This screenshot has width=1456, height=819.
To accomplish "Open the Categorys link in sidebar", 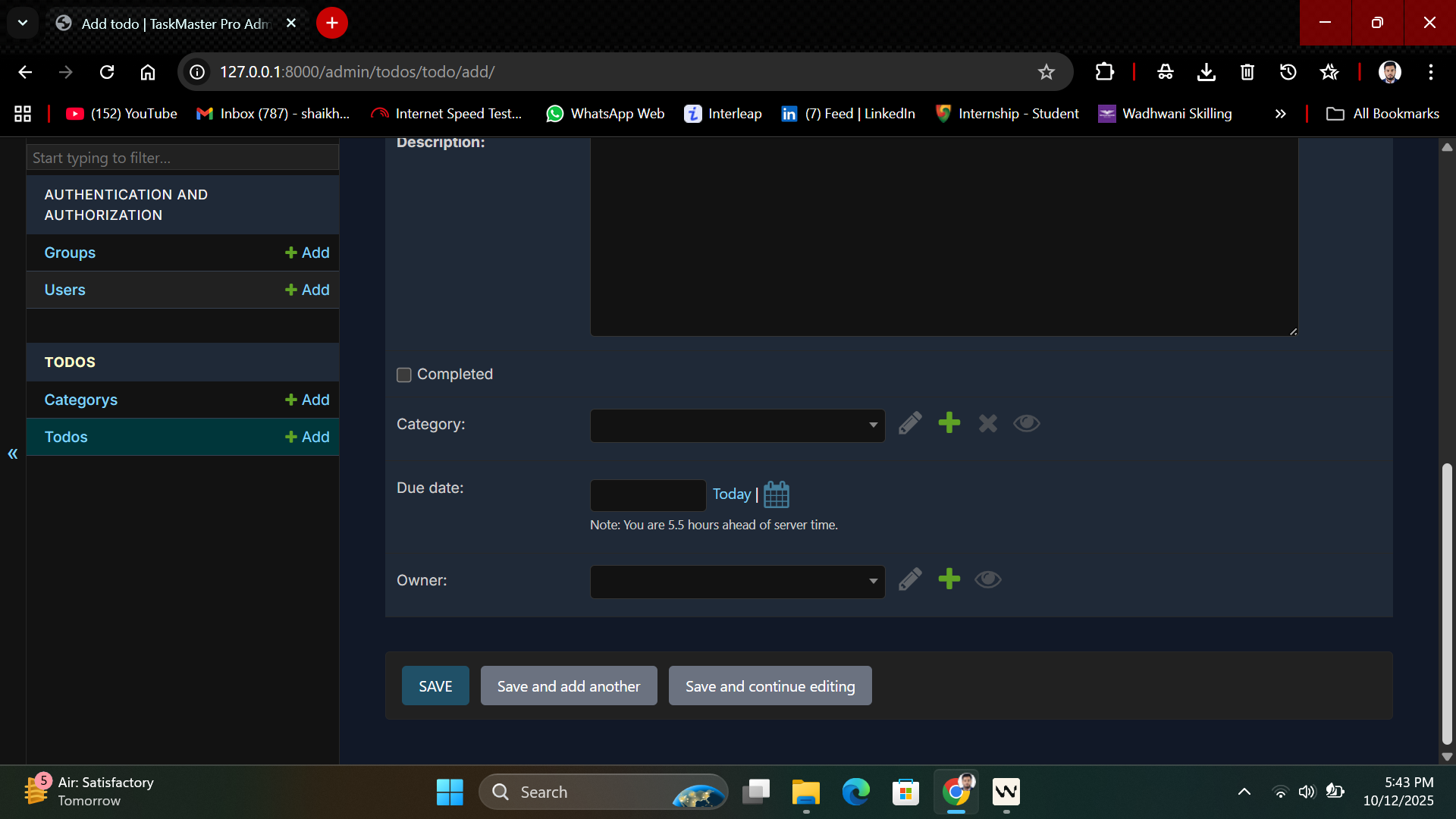I will click(x=80, y=400).
